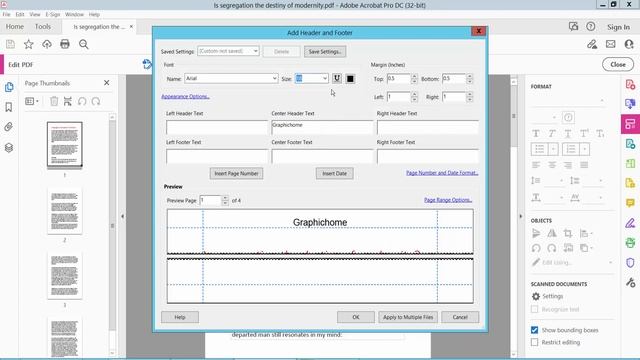
Task: Open the More Tools wrench icon in the right rail
Action: (630, 282)
